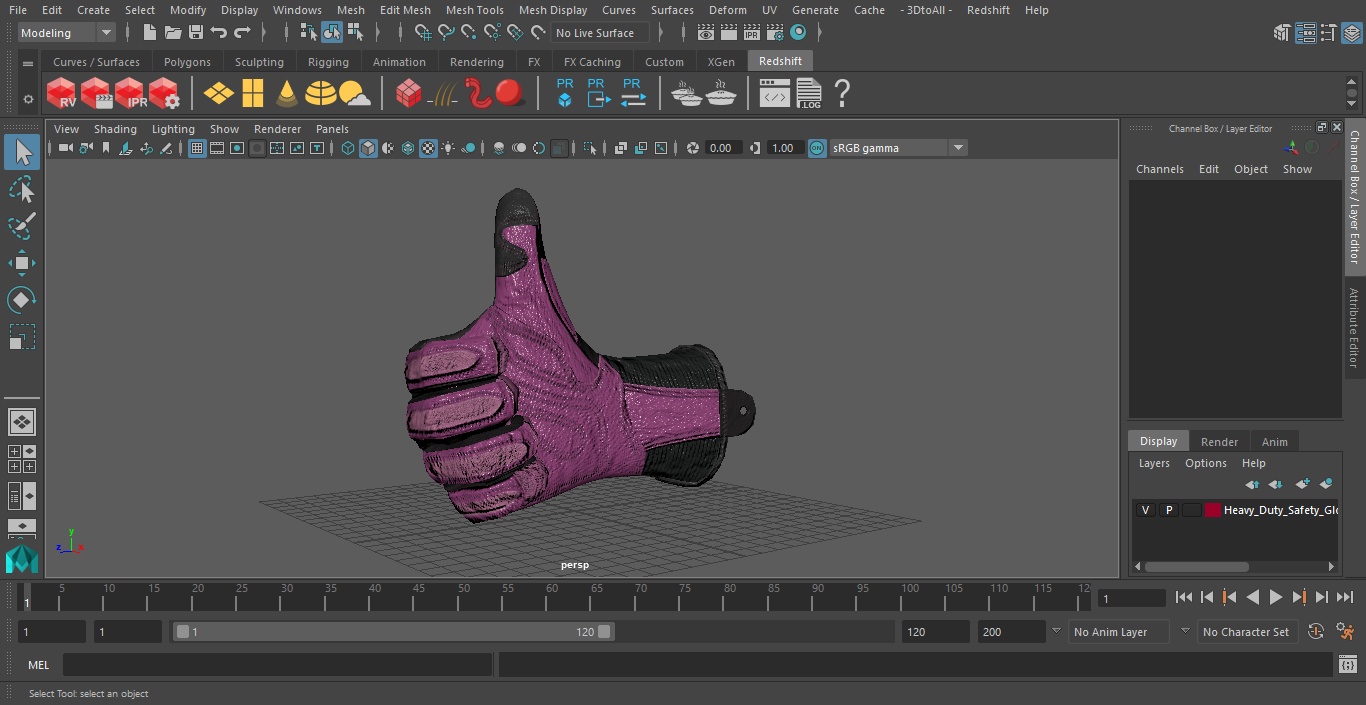Switch to the Sculpting shelf tab
Image resolution: width=1366 pixels, height=705 pixels.
click(x=259, y=62)
